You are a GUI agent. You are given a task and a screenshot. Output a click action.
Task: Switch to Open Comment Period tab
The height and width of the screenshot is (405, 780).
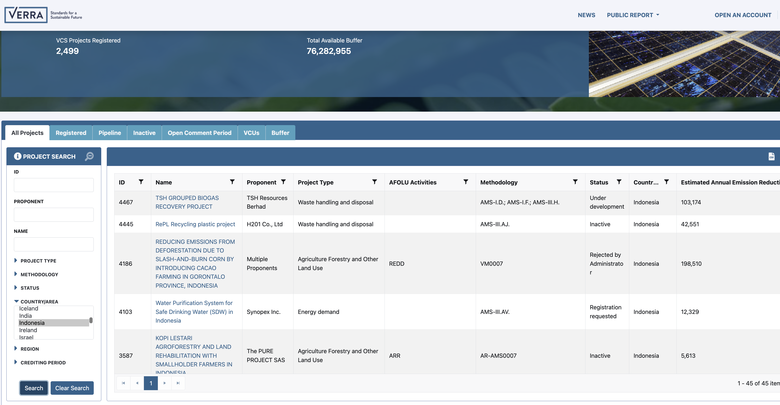(199, 133)
